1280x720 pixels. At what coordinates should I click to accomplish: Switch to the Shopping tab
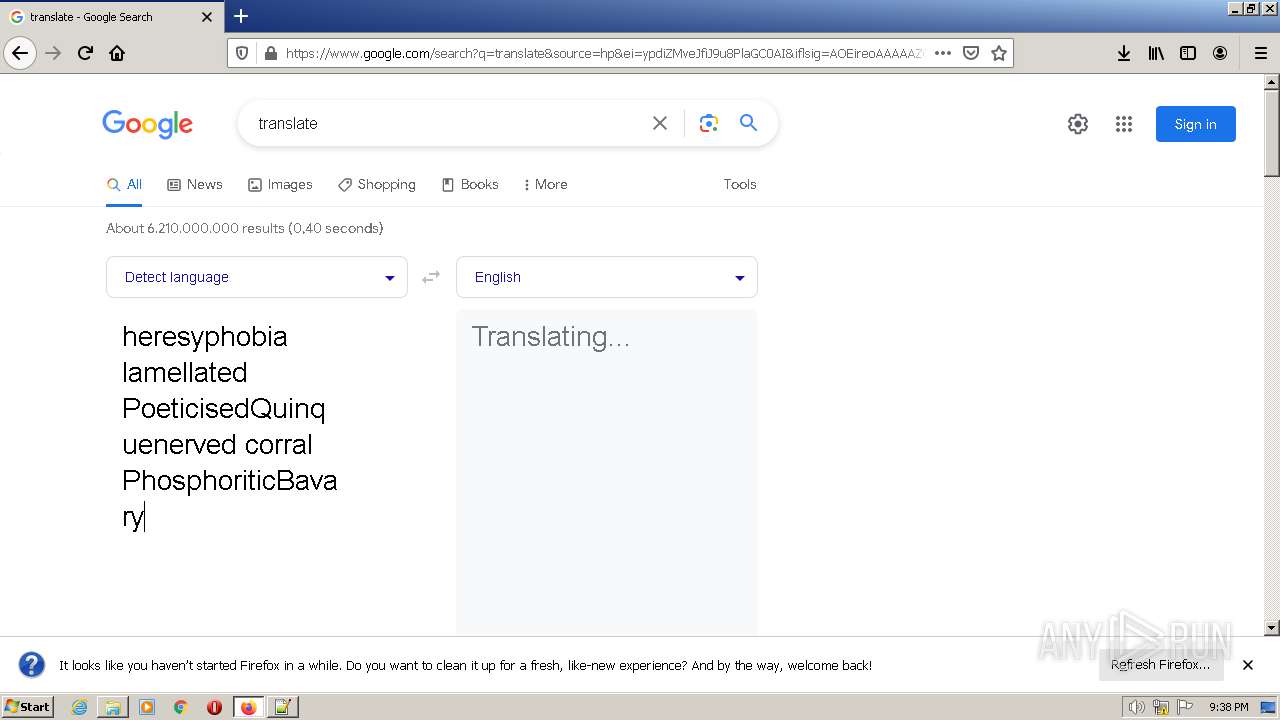tap(377, 184)
